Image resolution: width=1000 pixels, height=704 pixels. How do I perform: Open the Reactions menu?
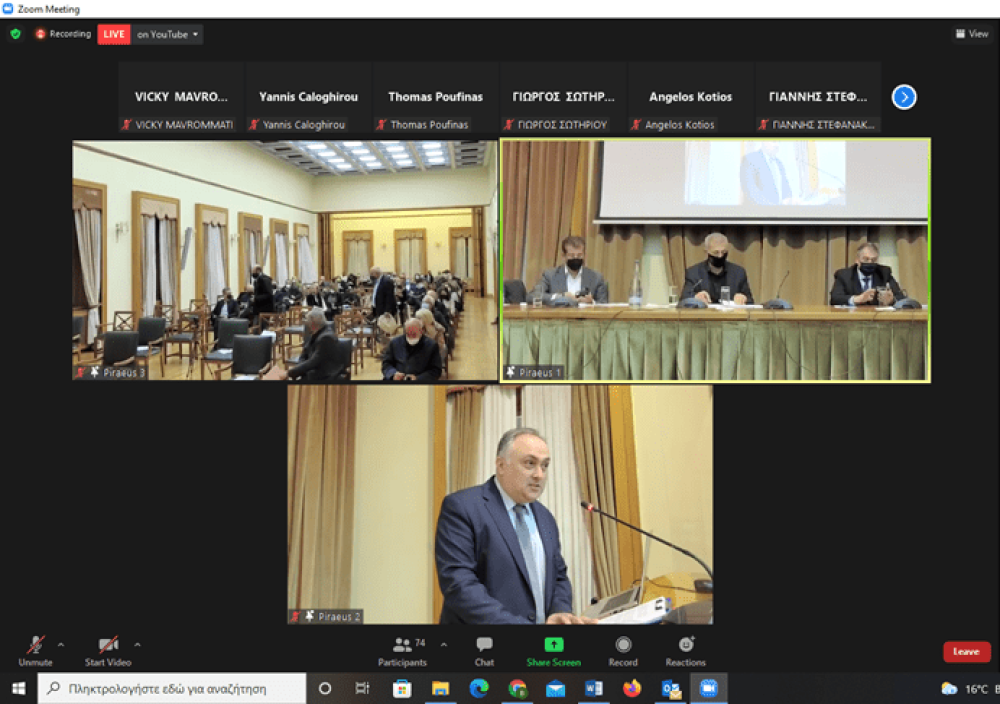686,651
